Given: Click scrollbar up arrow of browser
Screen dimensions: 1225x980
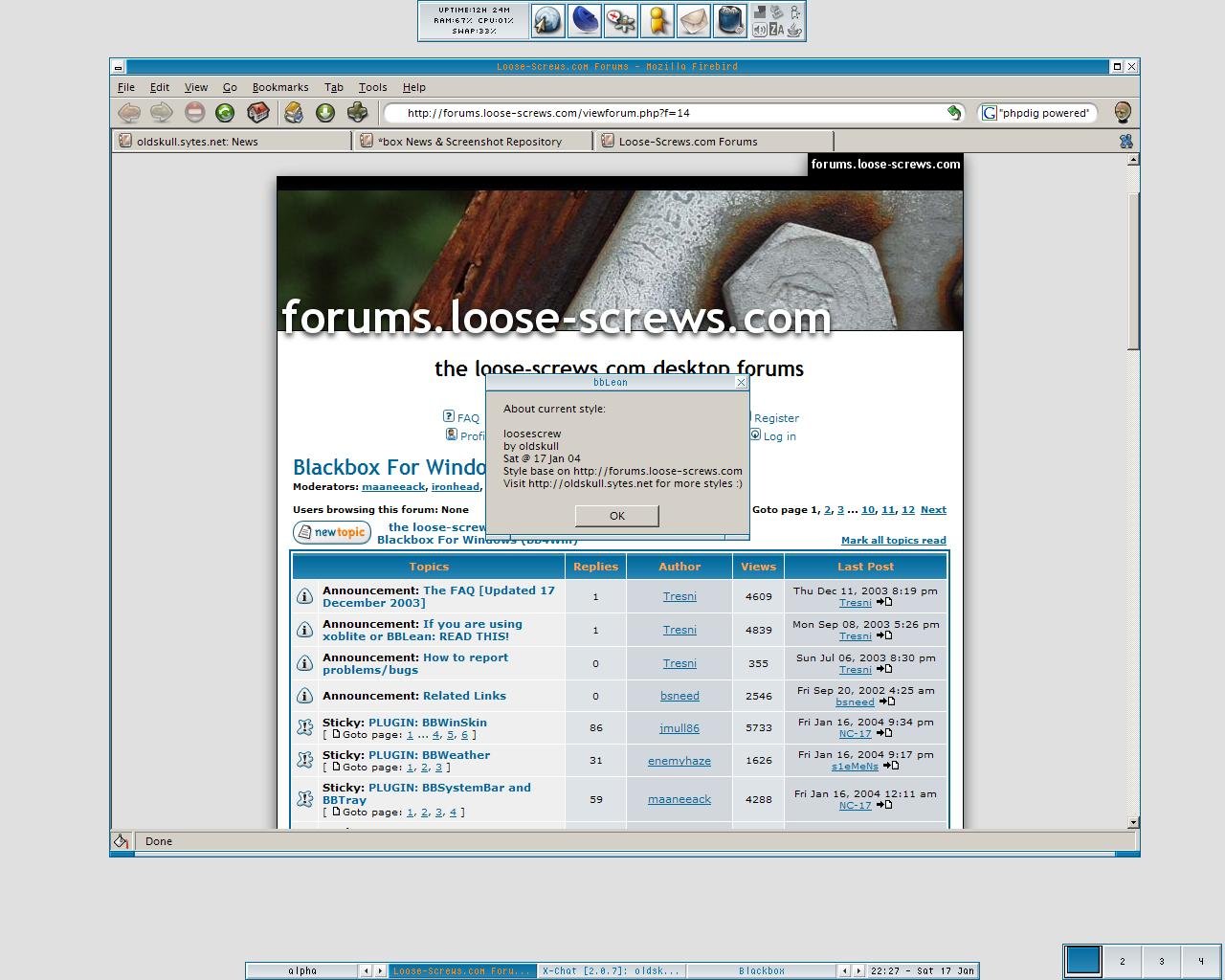Looking at the screenshot, I should point(1133,160).
